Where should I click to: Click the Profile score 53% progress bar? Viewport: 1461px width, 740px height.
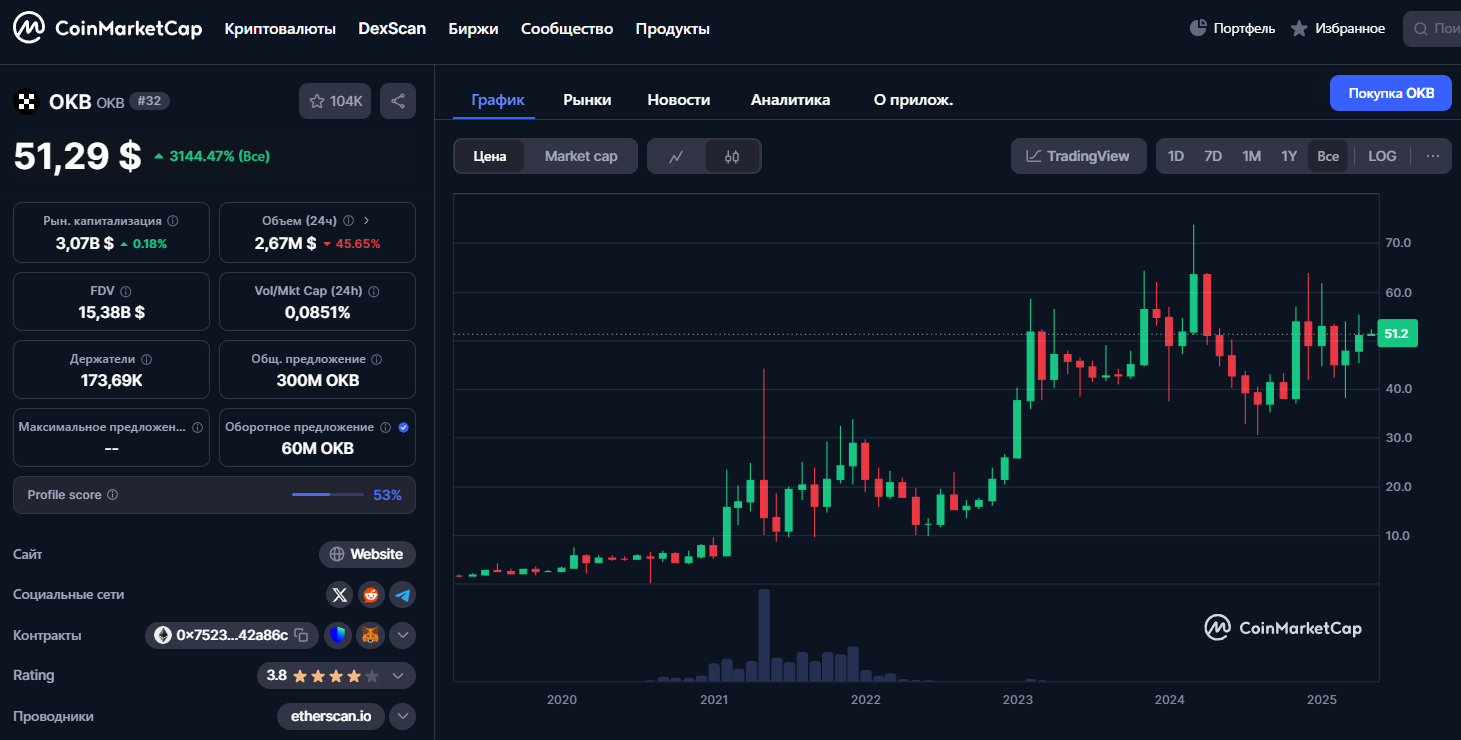click(x=328, y=495)
